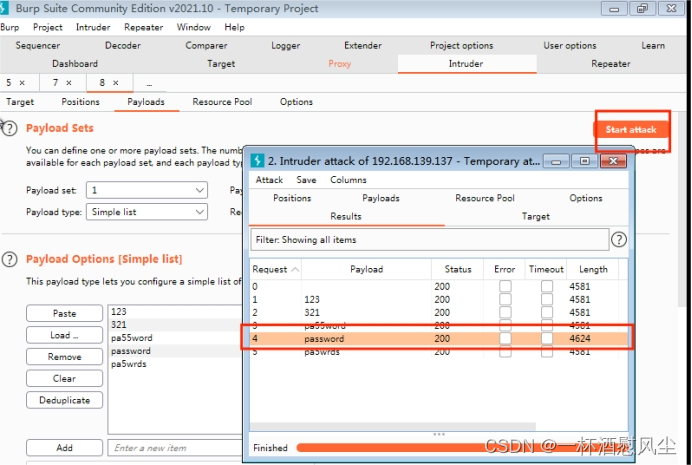Click the Enter a new item field
Image resolution: width=692 pixels, height=465 pixels.
click(175, 448)
